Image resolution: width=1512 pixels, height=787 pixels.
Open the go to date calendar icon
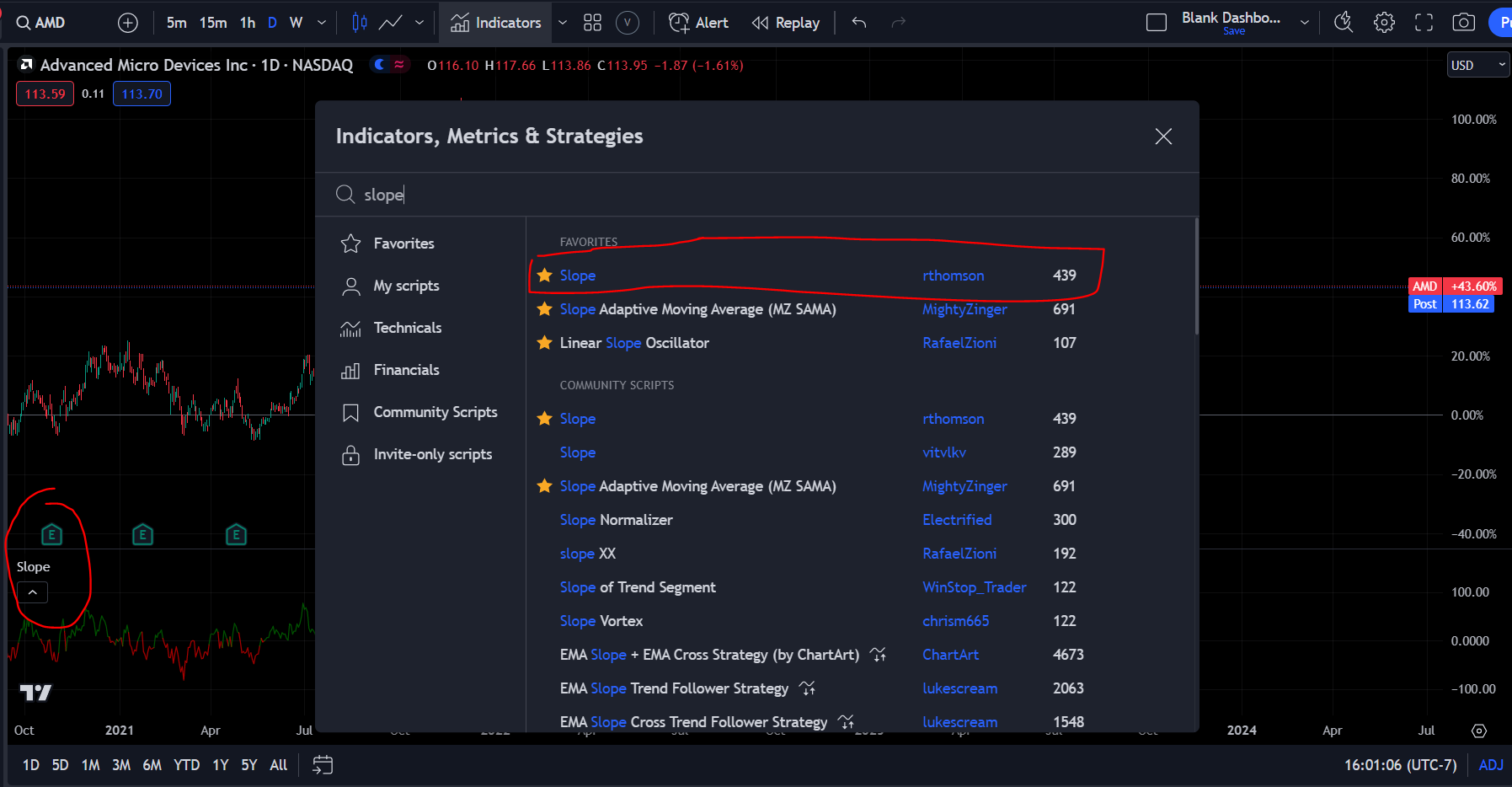(x=323, y=765)
